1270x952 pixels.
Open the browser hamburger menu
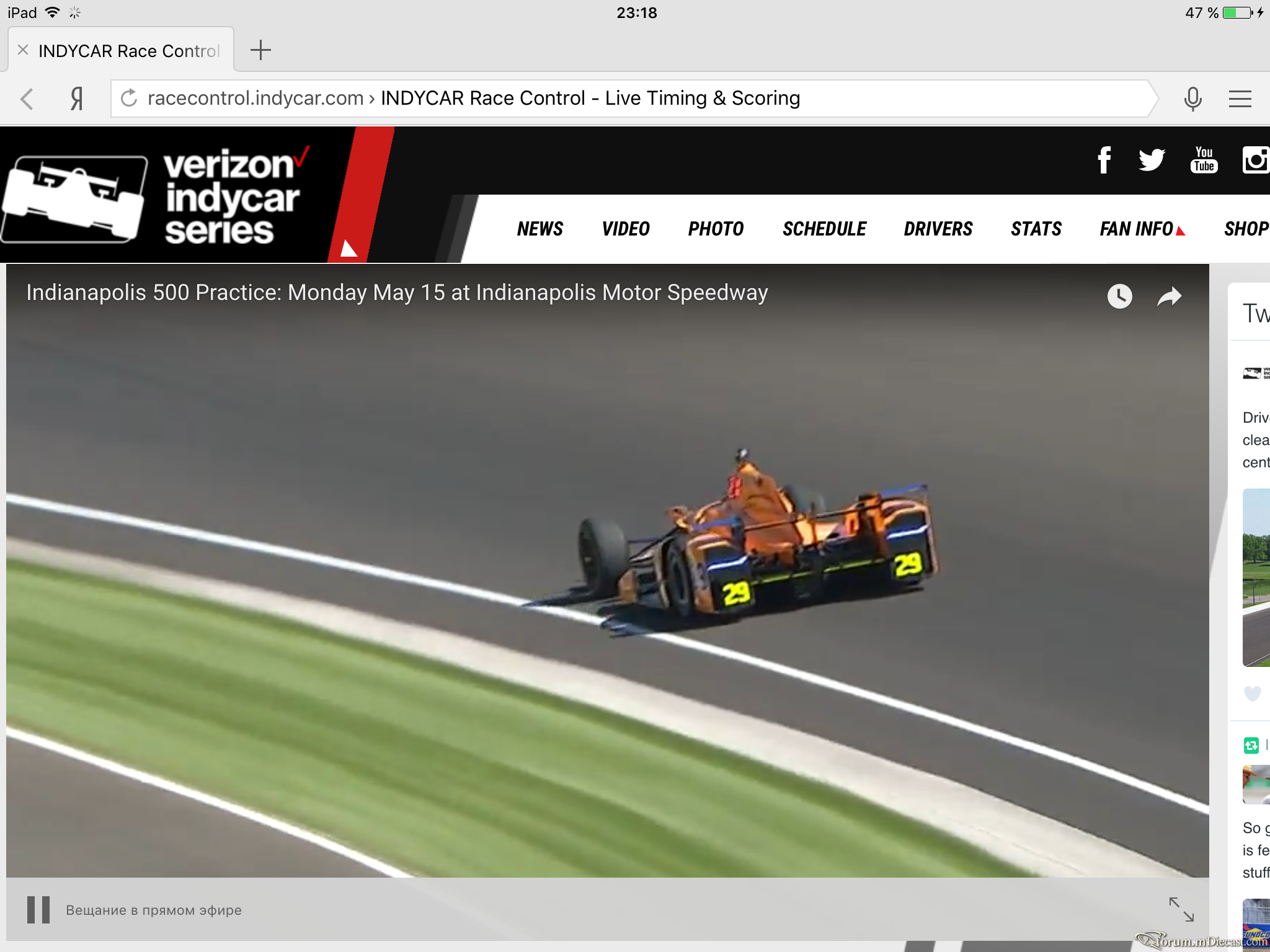1240,99
